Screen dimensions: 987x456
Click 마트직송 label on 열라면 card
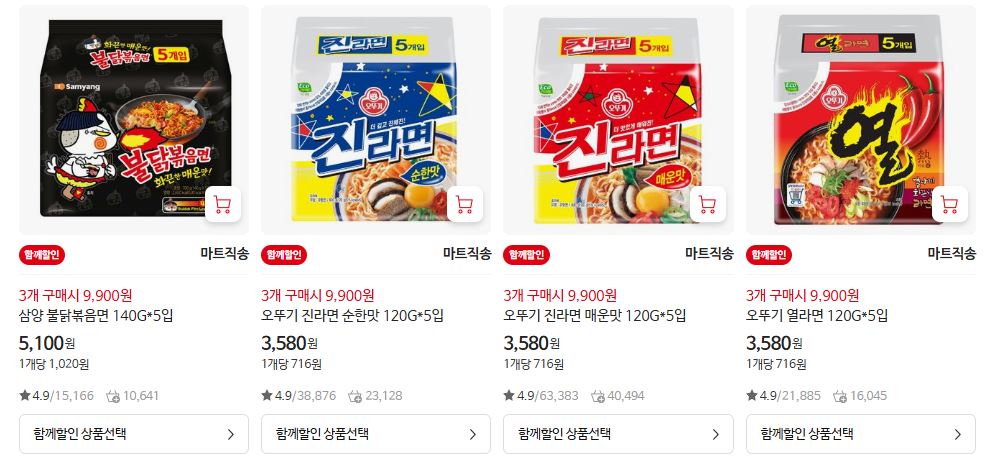tap(952, 254)
